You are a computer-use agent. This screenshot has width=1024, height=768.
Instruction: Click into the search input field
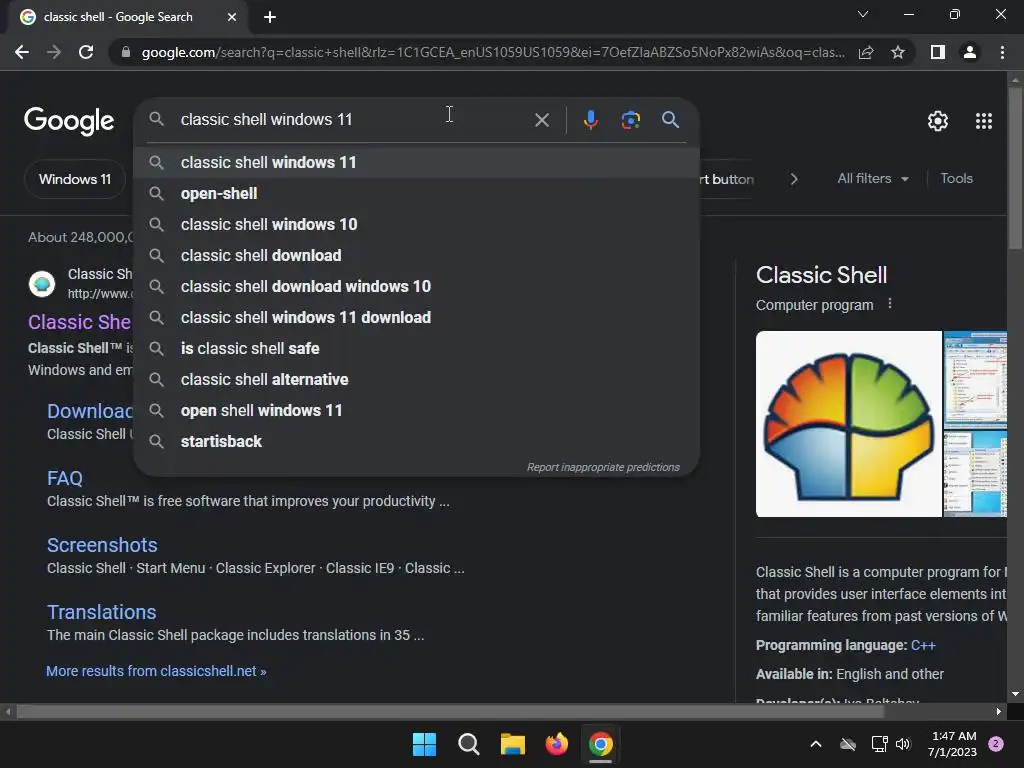tap(353, 120)
